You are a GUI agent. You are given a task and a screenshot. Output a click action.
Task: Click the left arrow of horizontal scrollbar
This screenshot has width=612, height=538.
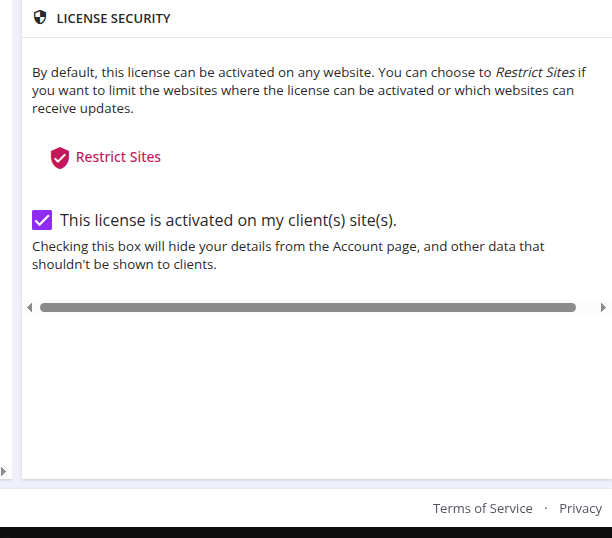click(30, 307)
